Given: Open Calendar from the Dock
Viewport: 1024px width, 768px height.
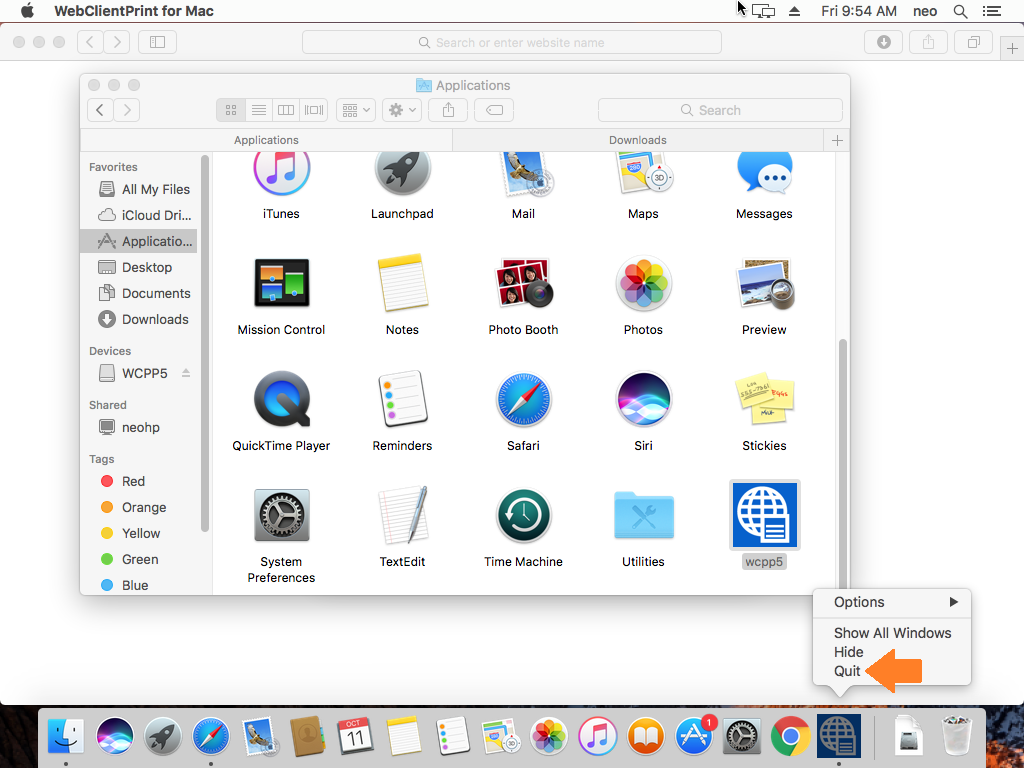Looking at the screenshot, I should (x=355, y=736).
